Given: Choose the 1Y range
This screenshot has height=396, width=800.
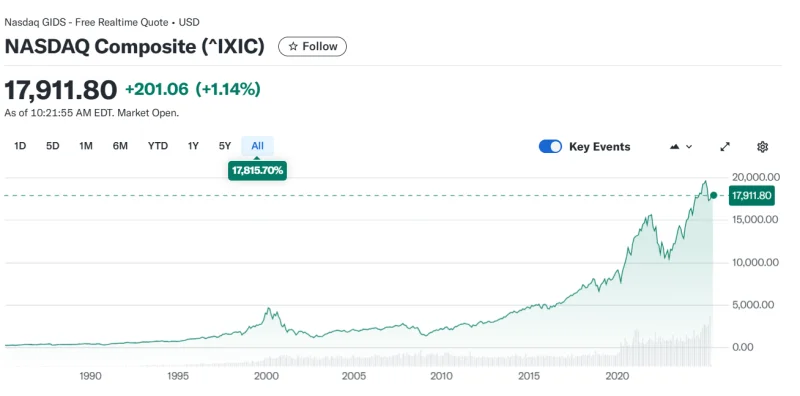Looking at the screenshot, I should coord(193,146).
